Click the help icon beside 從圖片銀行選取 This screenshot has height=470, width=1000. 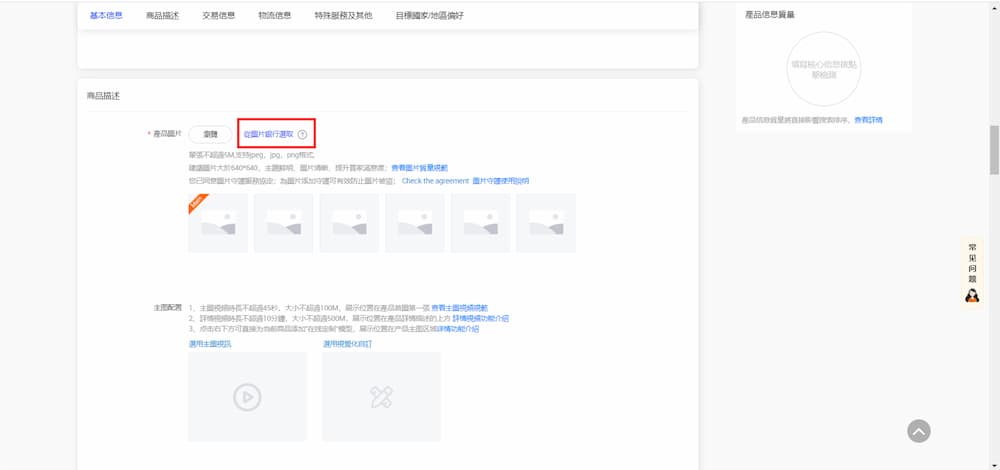[302, 134]
